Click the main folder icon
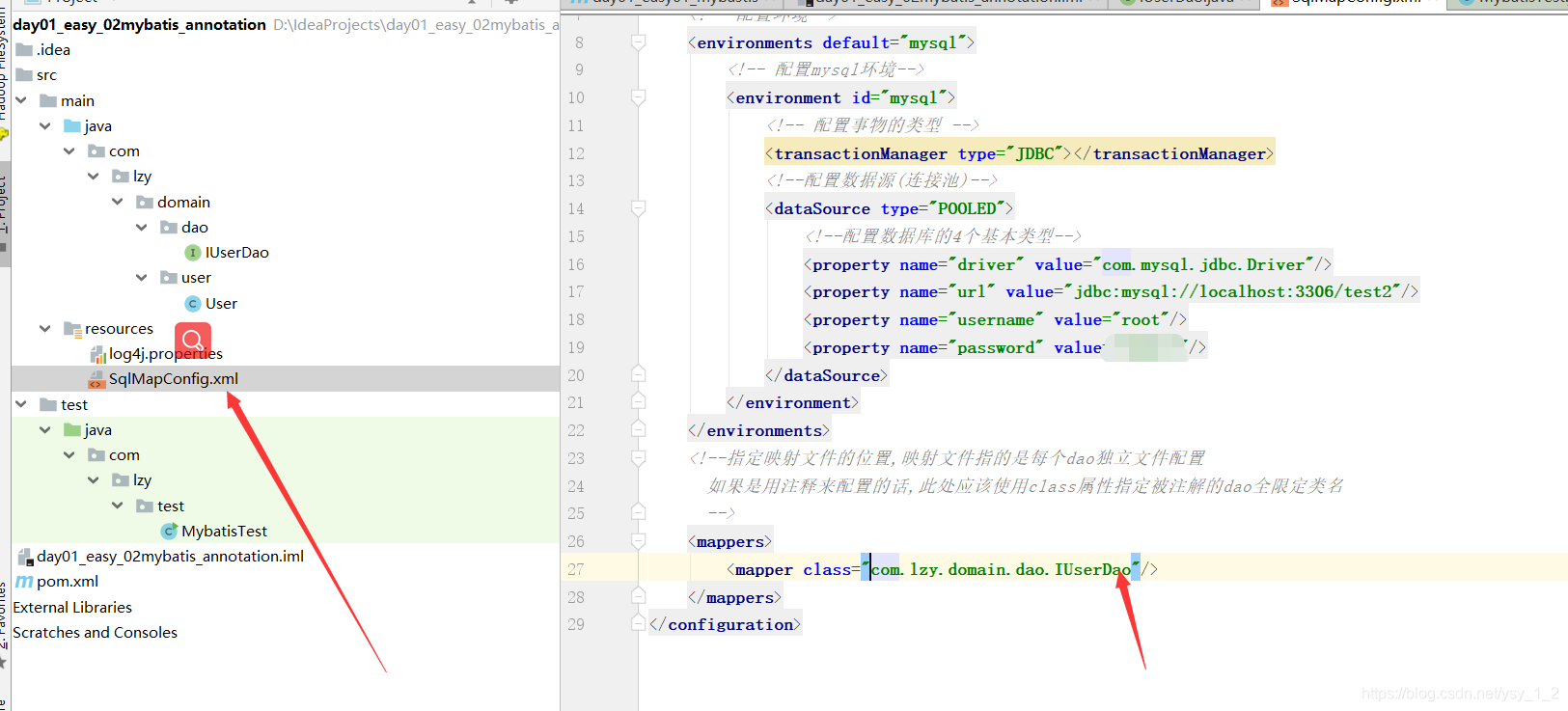 click(48, 100)
